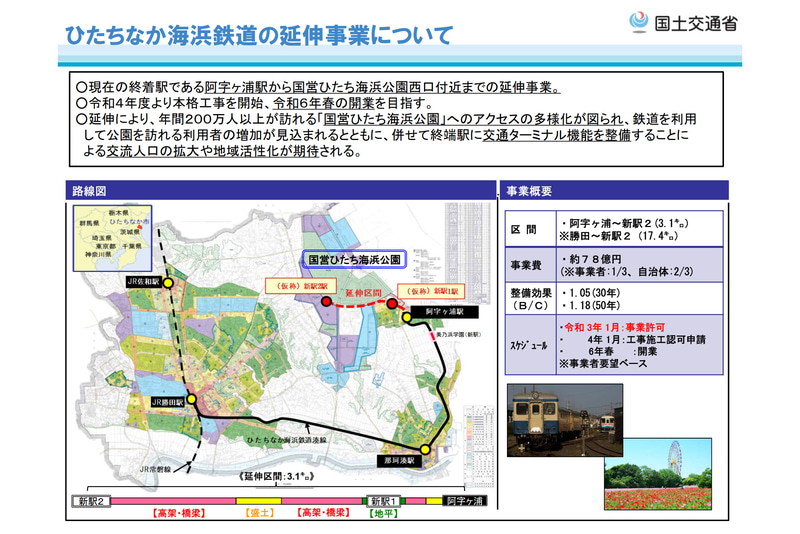Click the 1.18(50年) value
The height and width of the screenshot is (534, 800).
pos(591,306)
